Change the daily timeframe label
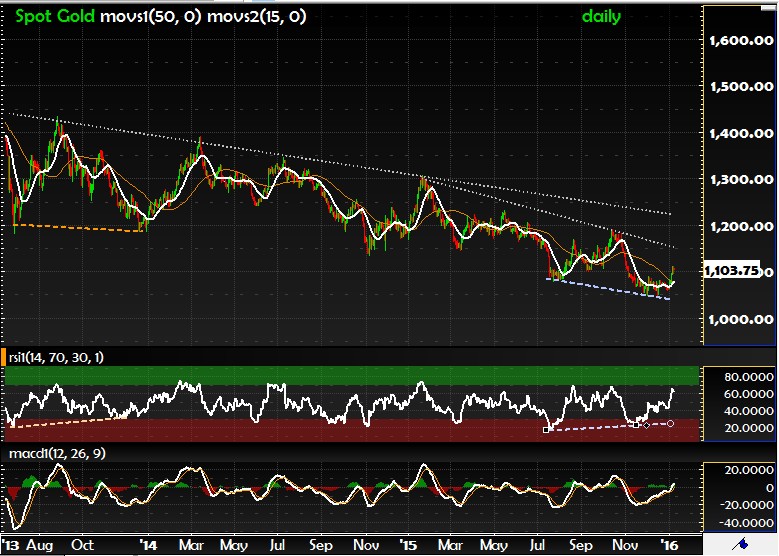Viewport: 779px width, 556px height. click(601, 16)
